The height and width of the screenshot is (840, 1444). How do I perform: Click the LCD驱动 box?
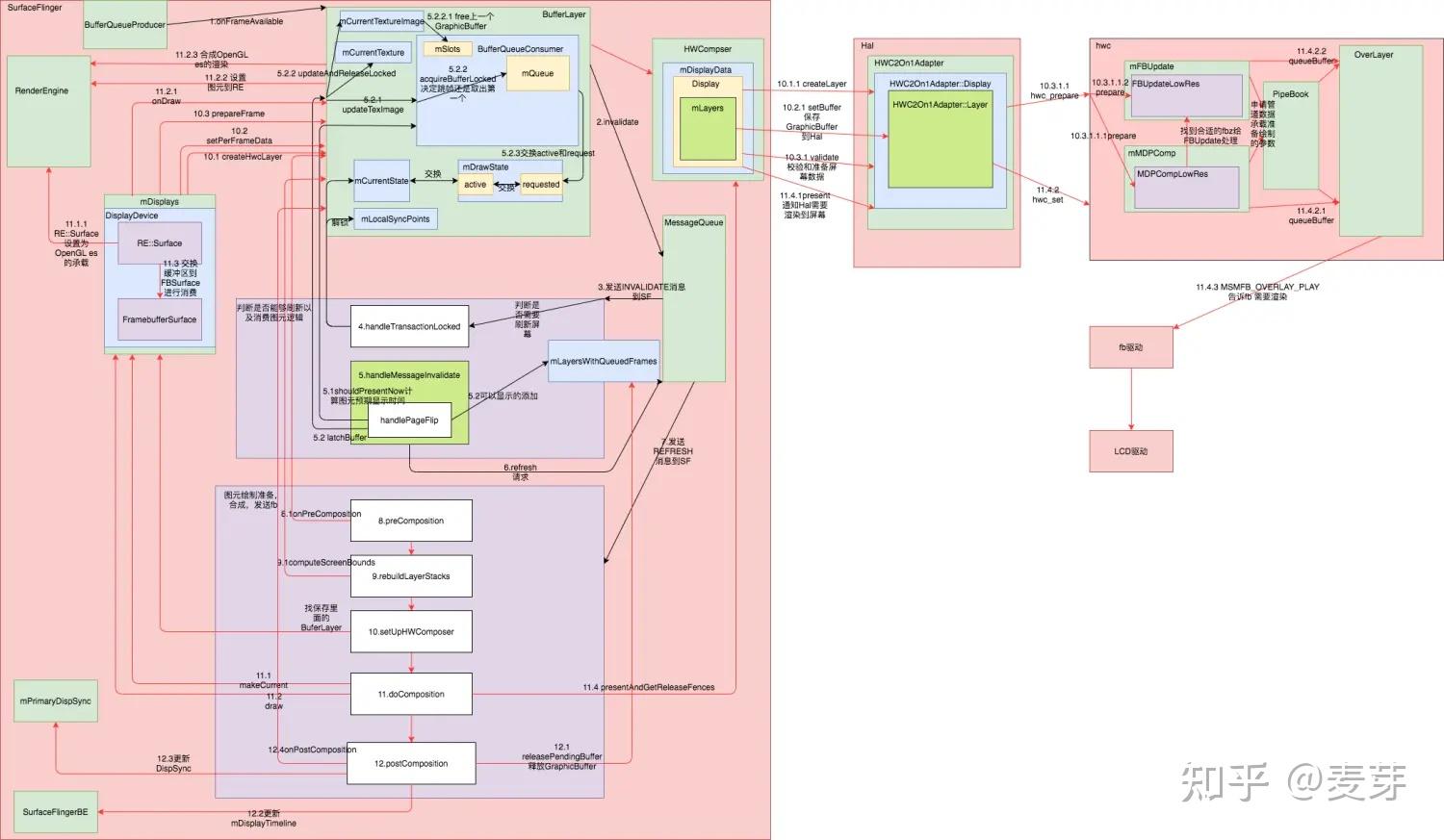point(1131,451)
